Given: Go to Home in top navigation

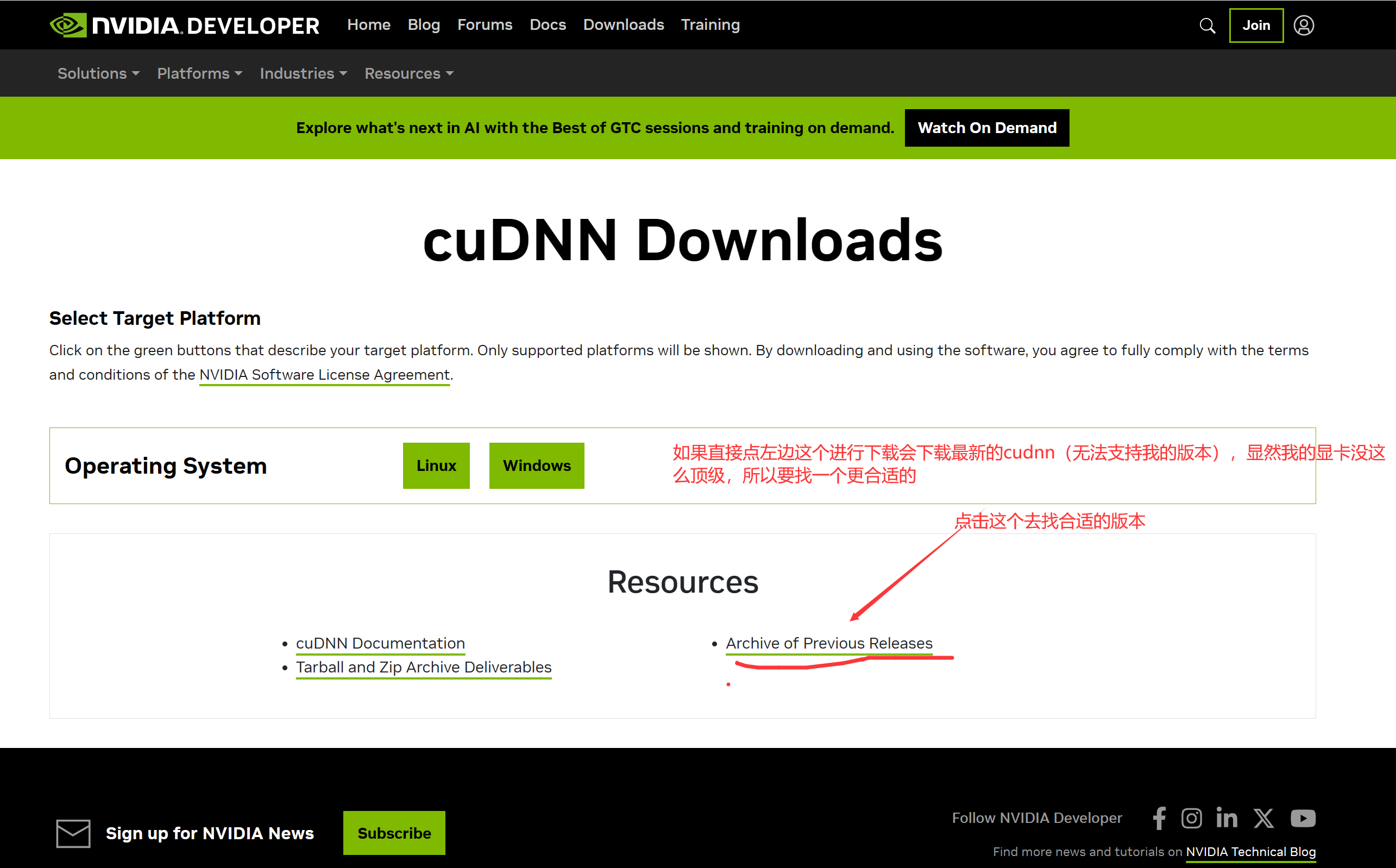Looking at the screenshot, I should click(x=368, y=24).
